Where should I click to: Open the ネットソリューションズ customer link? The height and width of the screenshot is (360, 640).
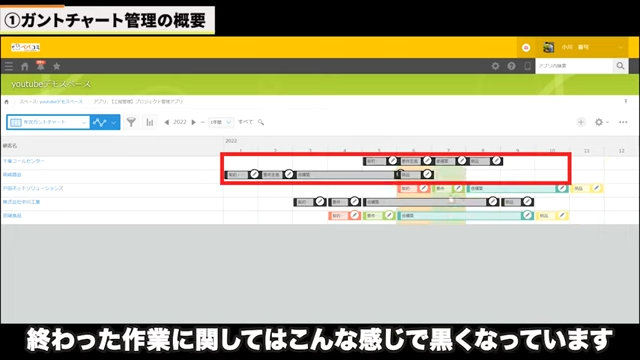(33, 188)
